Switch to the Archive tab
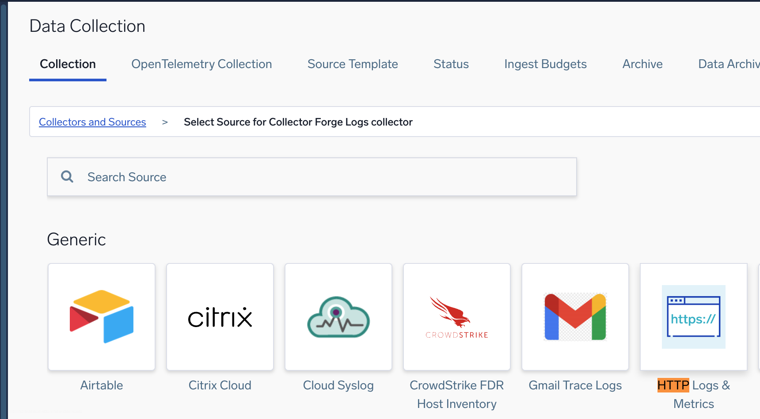This screenshot has height=419, width=760. point(643,64)
